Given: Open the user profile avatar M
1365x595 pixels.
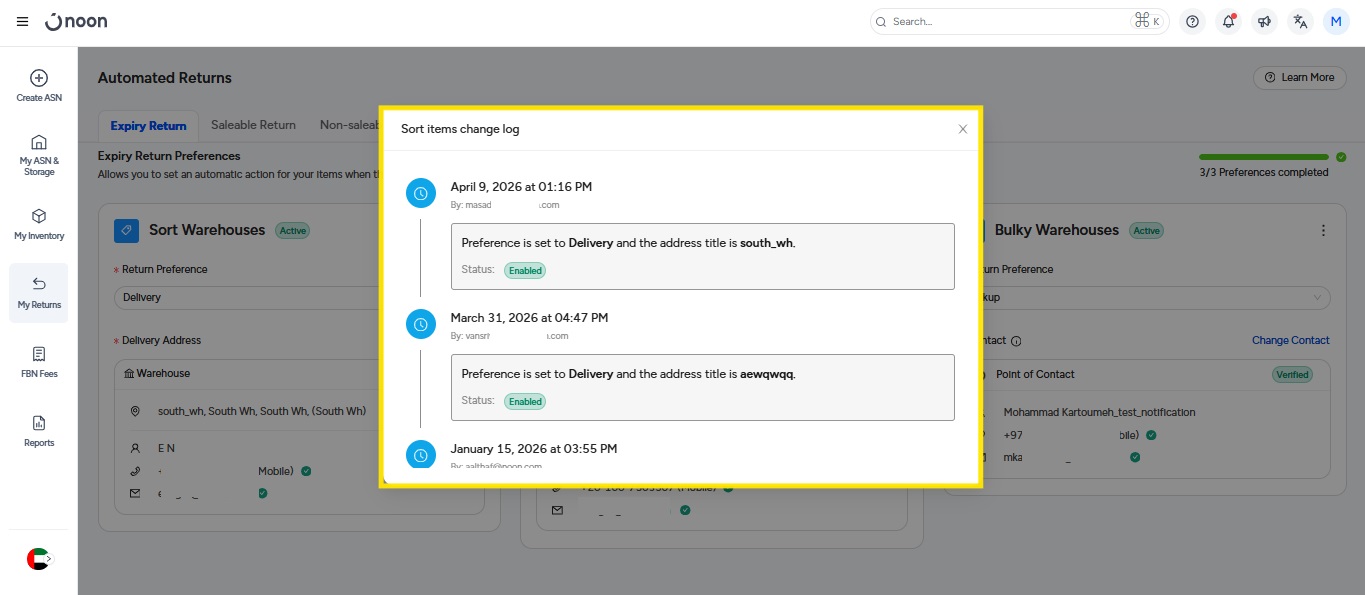Looking at the screenshot, I should point(1336,21).
